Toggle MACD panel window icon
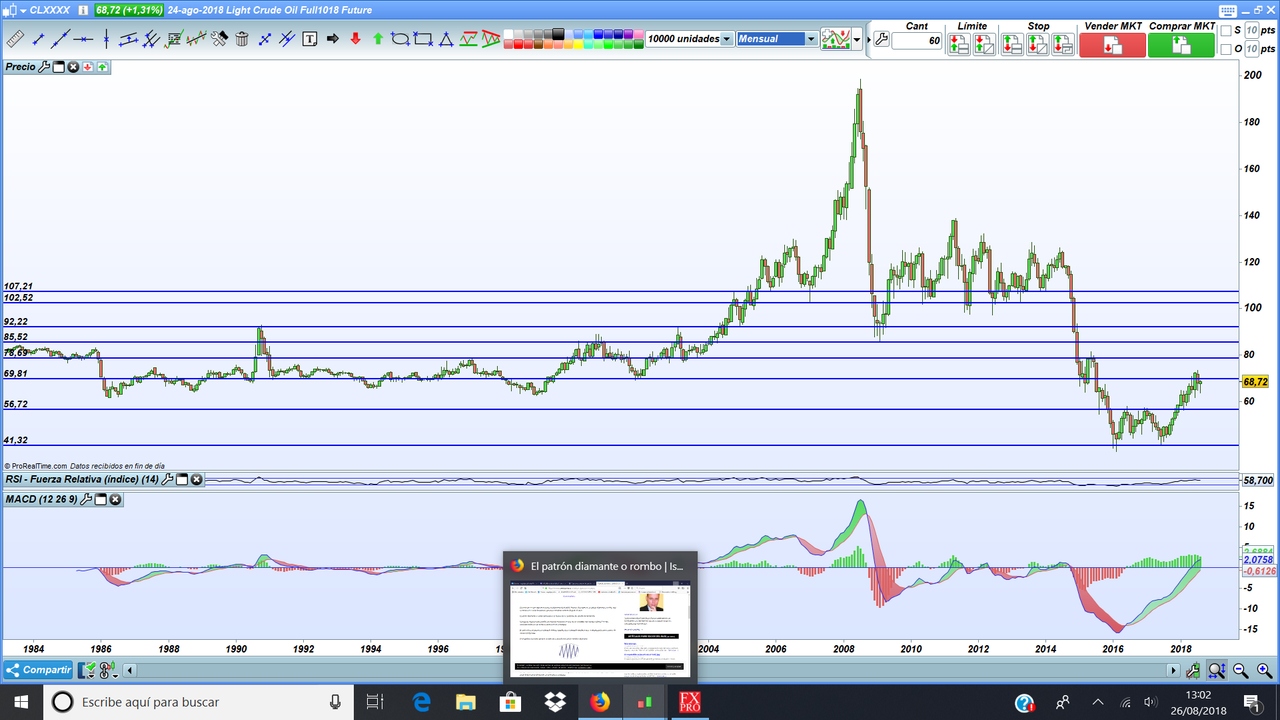The image size is (1280, 720). pos(100,499)
